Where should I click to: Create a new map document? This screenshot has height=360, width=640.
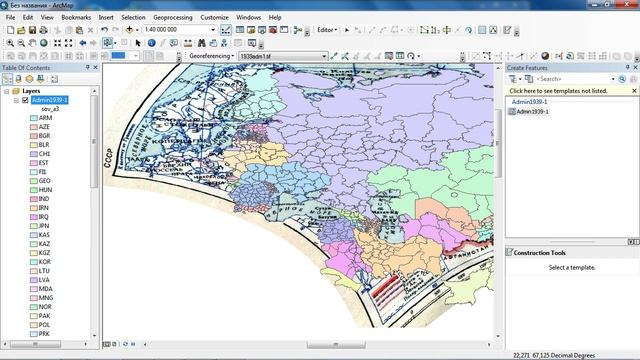click(x=10, y=30)
